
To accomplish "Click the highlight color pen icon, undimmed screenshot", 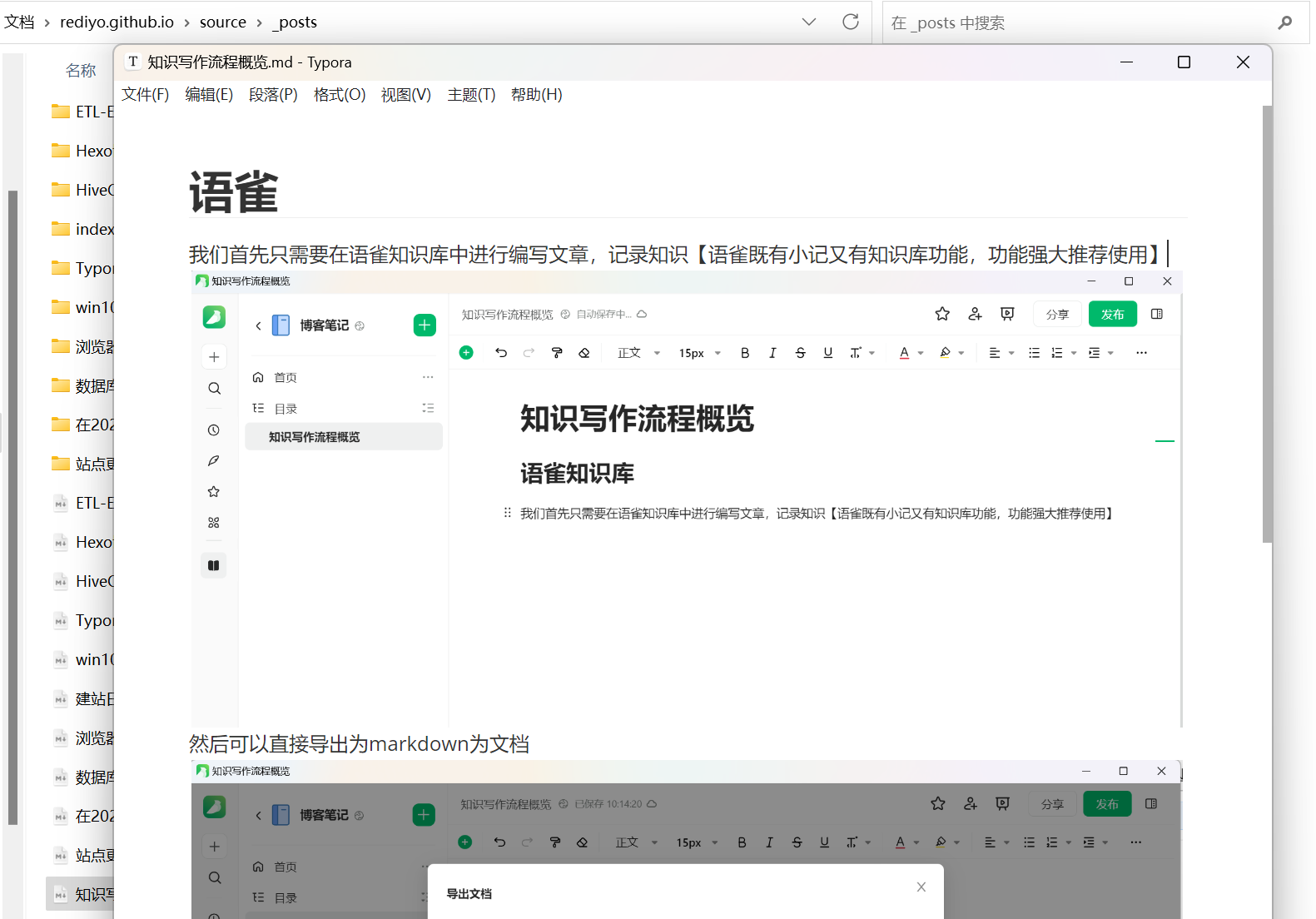I will pos(945,353).
